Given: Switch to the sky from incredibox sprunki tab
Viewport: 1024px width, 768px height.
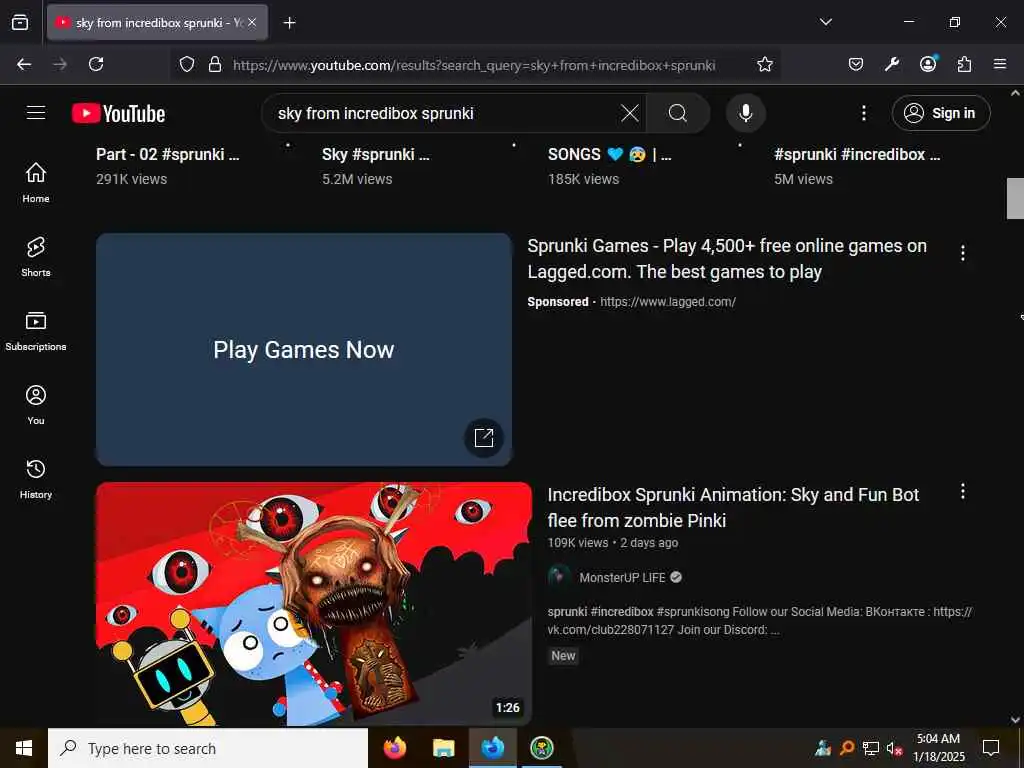Looking at the screenshot, I should [x=157, y=23].
